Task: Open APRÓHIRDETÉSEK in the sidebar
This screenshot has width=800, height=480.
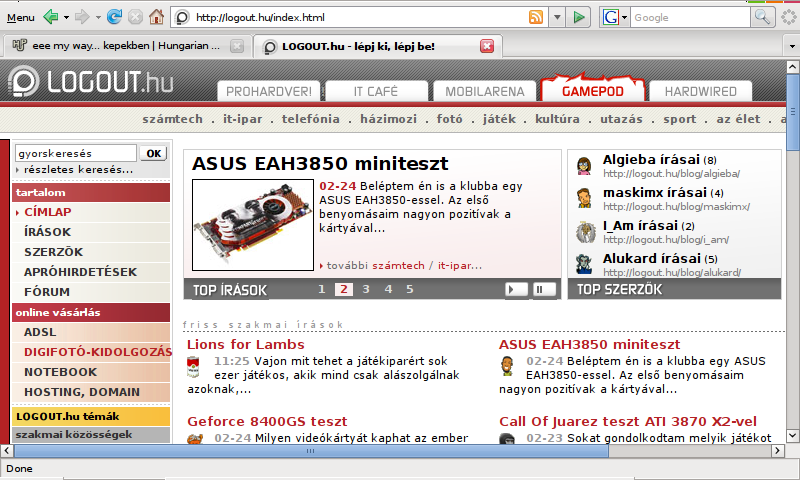Action: (80, 272)
